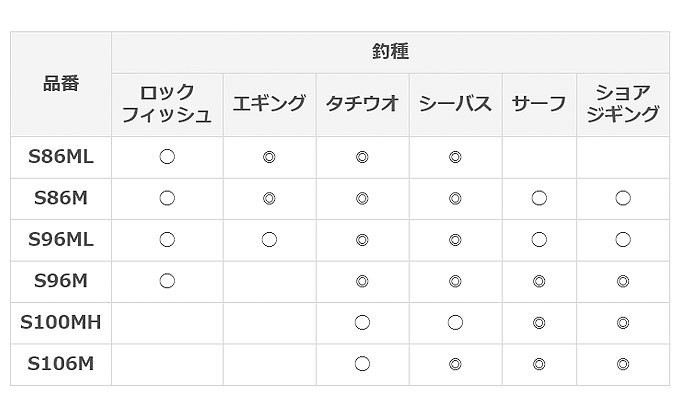Select the ロックフィッシュ column header

[x=167, y=105]
